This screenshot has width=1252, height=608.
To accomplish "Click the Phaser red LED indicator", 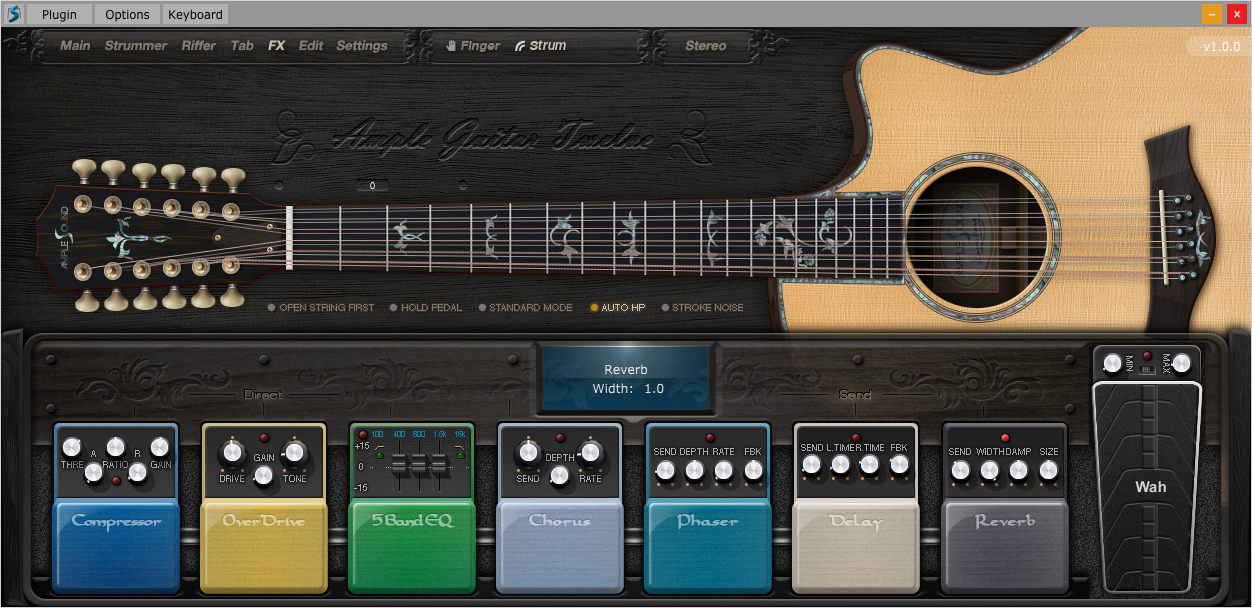I will (x=708, y=438).
